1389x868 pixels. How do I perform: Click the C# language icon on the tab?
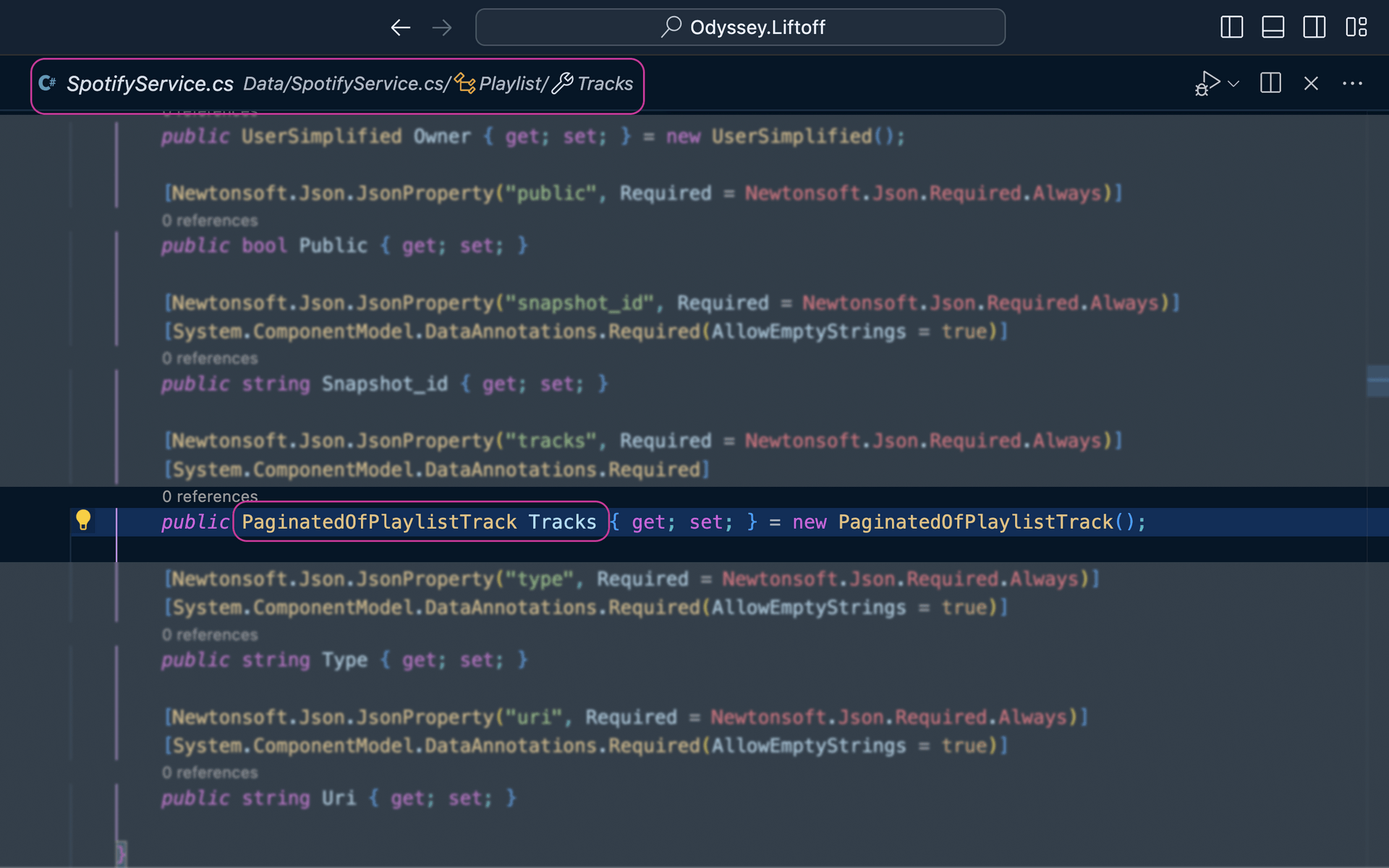click(x=47, y=83)
